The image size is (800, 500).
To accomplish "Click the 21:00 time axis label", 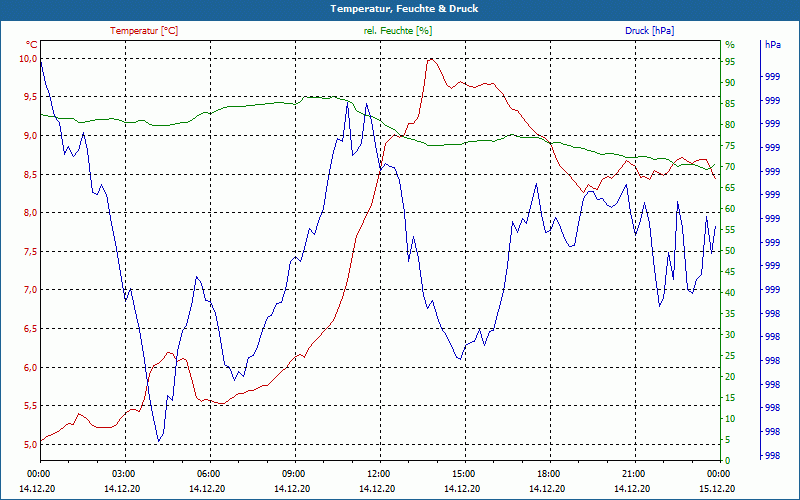I will tap(633, 473).
